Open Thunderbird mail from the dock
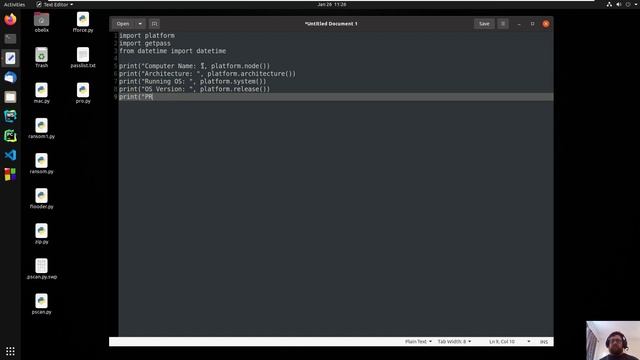 pyautogui.click(x=10, y=78)
